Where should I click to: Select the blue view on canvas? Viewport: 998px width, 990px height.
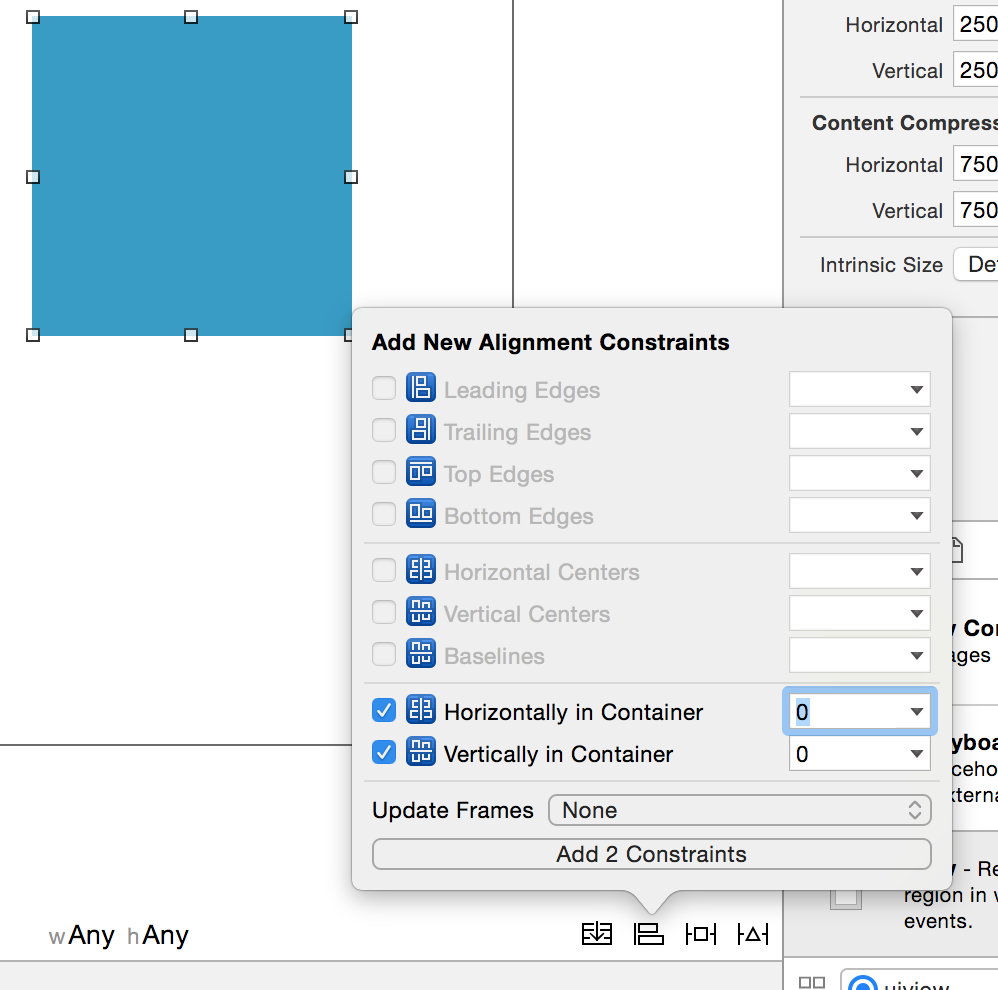click(192, 176)
